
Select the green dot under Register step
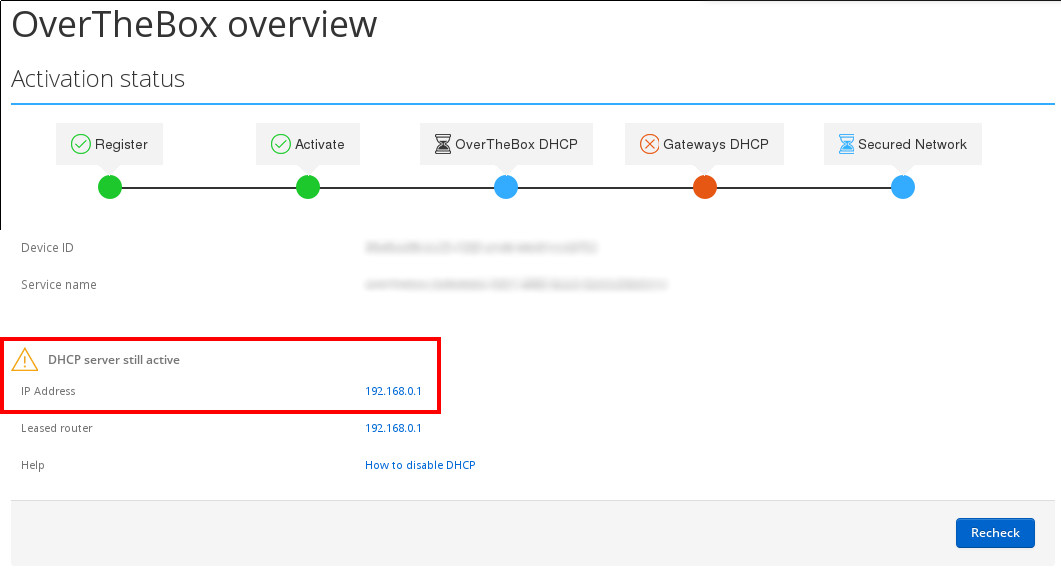click(x=110, y=187)
